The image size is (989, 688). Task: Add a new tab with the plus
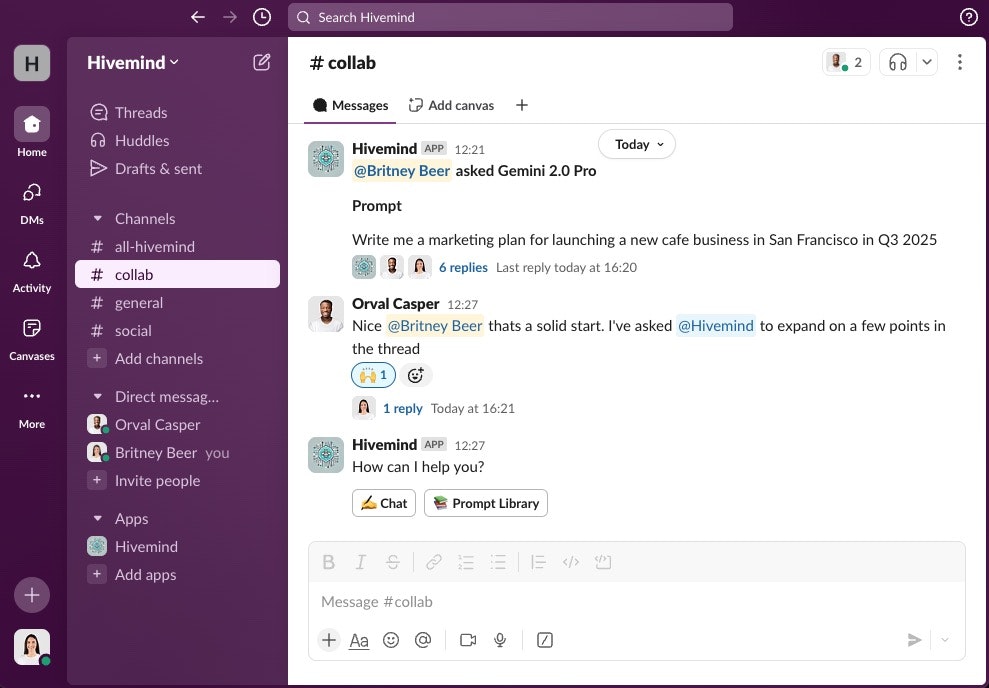[x=522, y=105]
